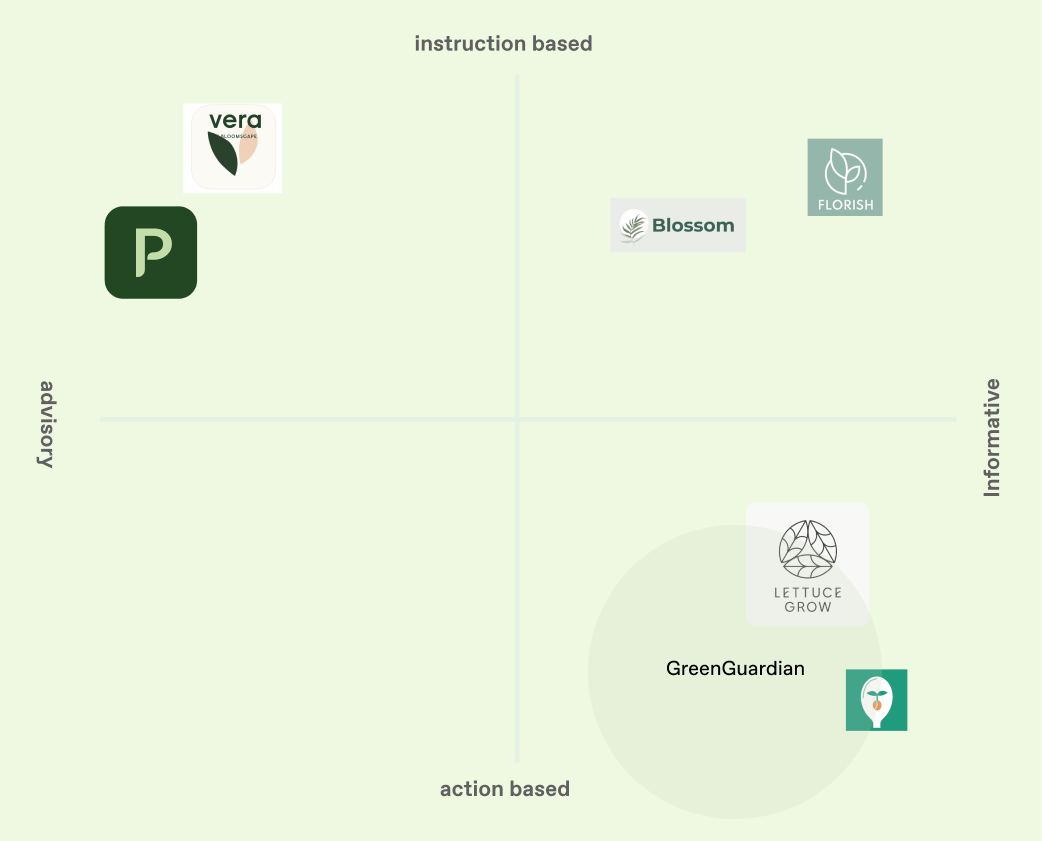1042x841 pixels.
Task: Click the "action based" axis label
Action: coord(505,789)
